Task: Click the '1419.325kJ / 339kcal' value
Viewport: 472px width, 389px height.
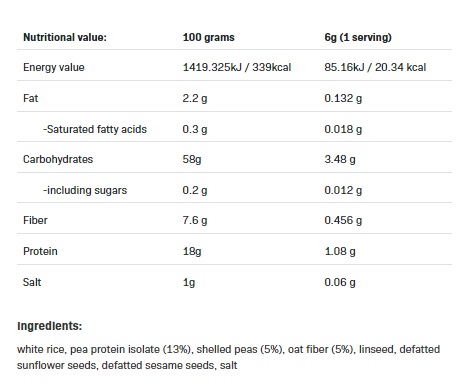Action: pos(237,67)
